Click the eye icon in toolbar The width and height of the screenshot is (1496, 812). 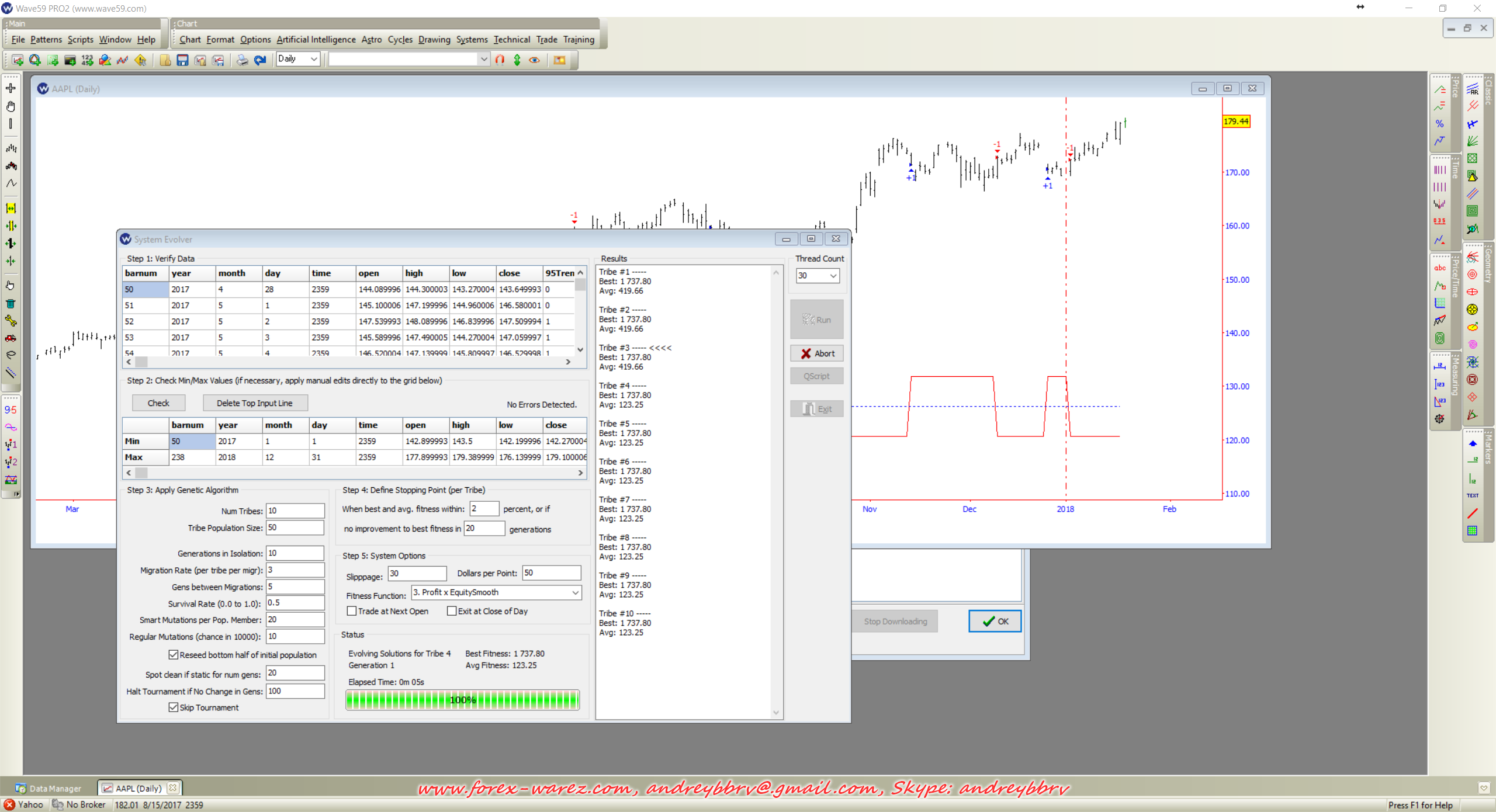click(534, 60)
